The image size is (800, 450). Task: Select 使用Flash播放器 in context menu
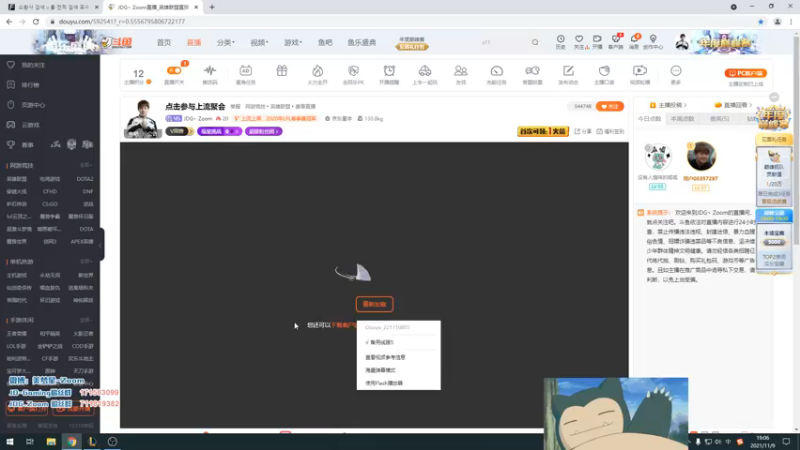(384, 383)
